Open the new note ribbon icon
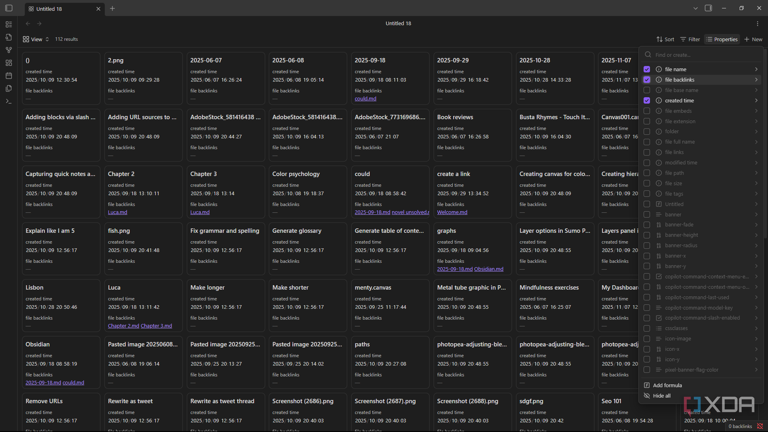 8,37
